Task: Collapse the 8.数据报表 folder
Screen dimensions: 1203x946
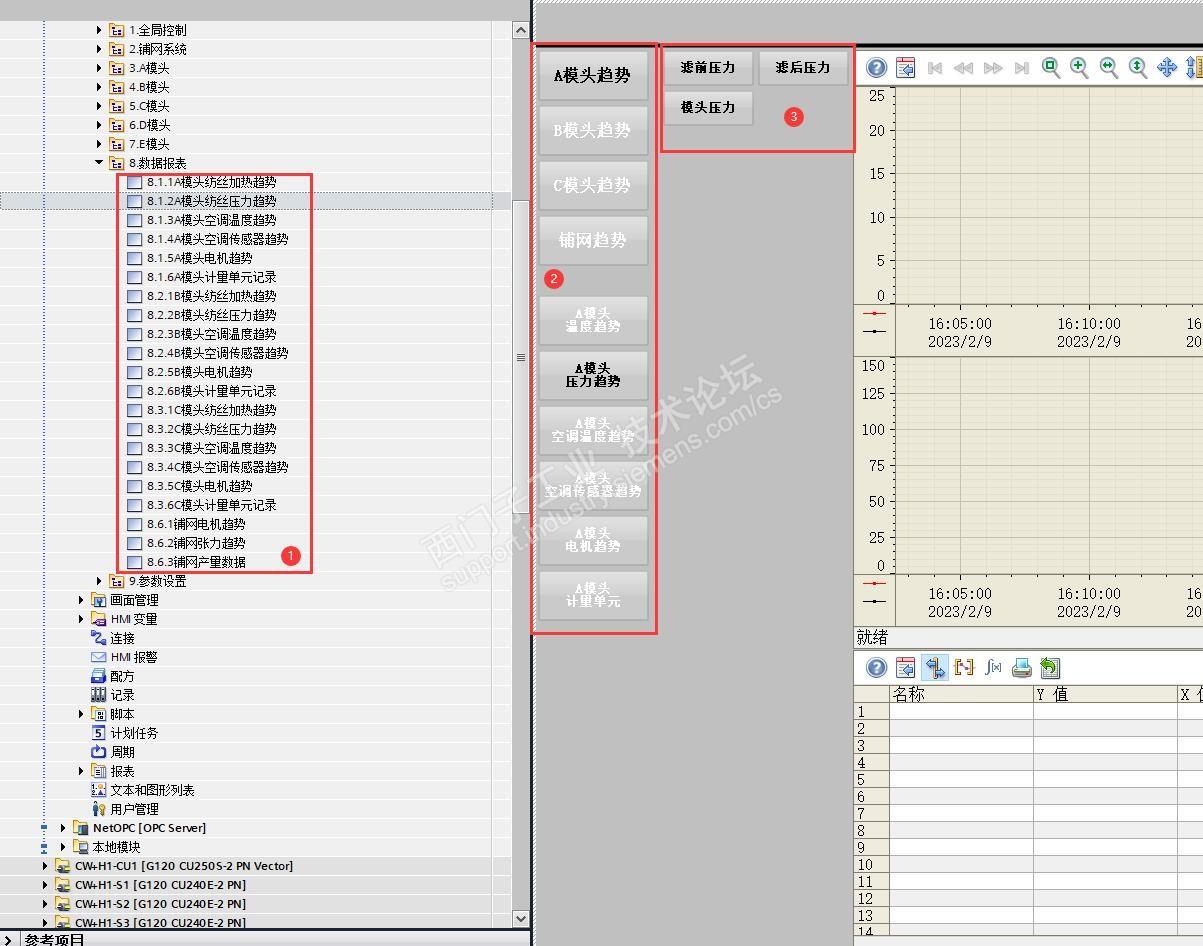Action: (x=99, y=163)
